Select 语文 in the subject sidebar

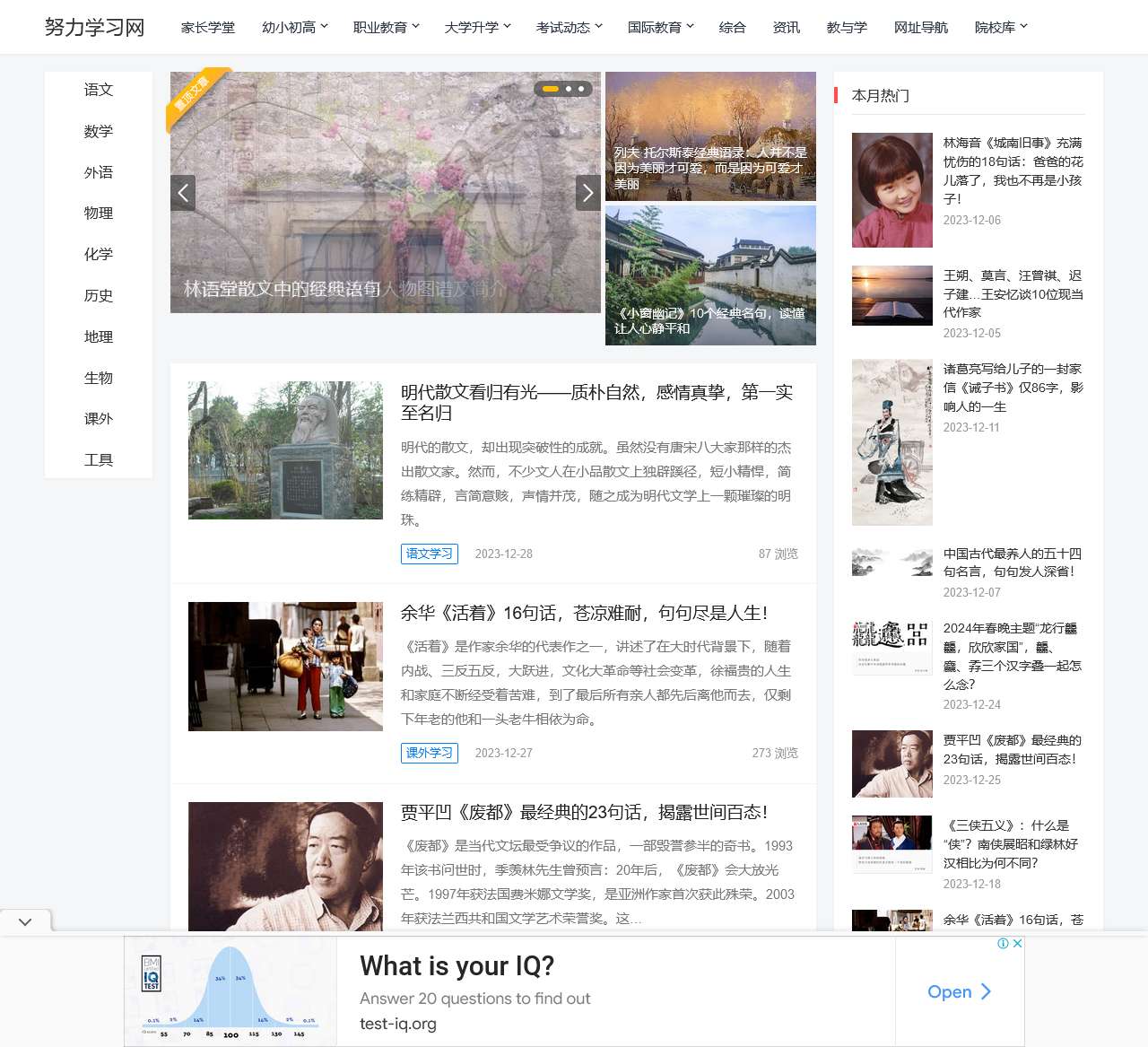point(99,90)
